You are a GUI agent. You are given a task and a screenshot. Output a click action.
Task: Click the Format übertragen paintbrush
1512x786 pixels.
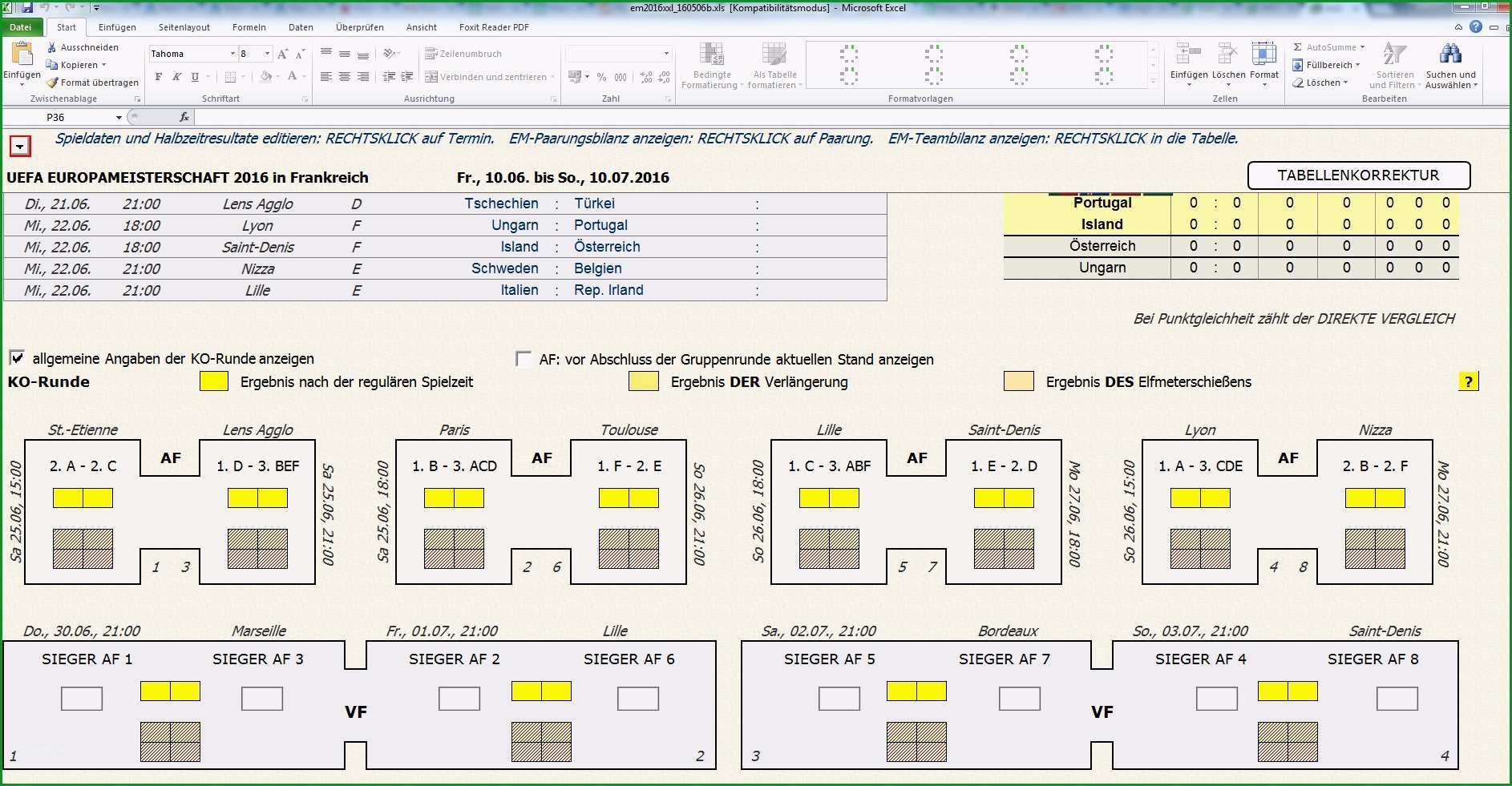point(52,83)
